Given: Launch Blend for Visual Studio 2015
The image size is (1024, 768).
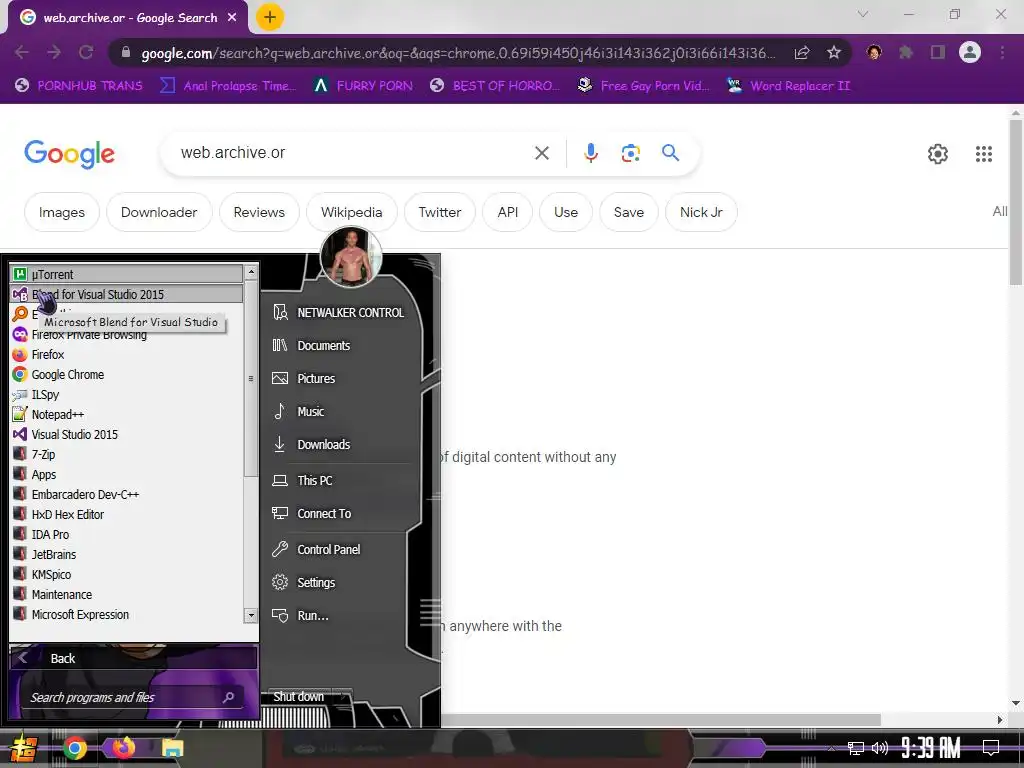Looking at the screenshot, I should click(x=127, y=295).
